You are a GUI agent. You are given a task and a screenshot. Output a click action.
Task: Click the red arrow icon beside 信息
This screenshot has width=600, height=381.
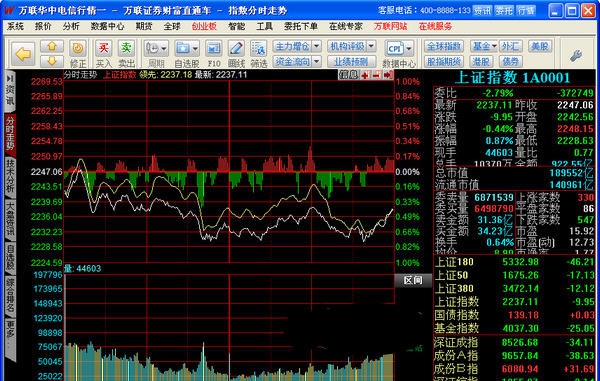[388, 75]
